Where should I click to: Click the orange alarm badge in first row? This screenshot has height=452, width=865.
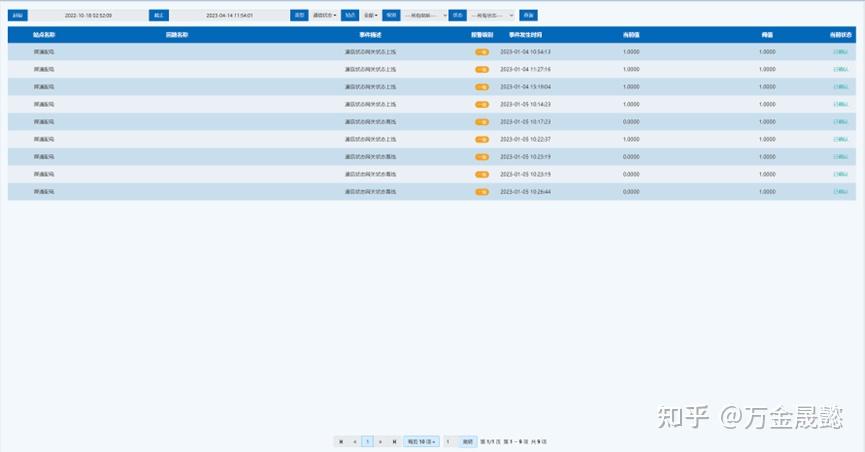click(482, 51)
